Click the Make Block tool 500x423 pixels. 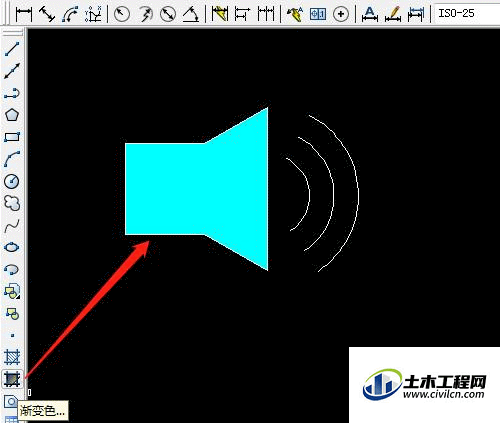tap(12, 313)
